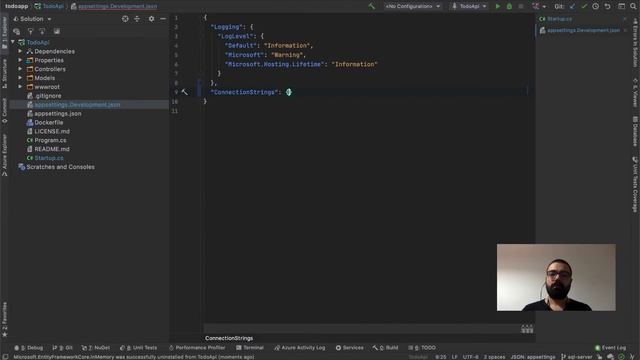Screen dimensions: 640x360
Task: Click the ConnectionStrings breadcrumb below editor
Action: point(229,338)
